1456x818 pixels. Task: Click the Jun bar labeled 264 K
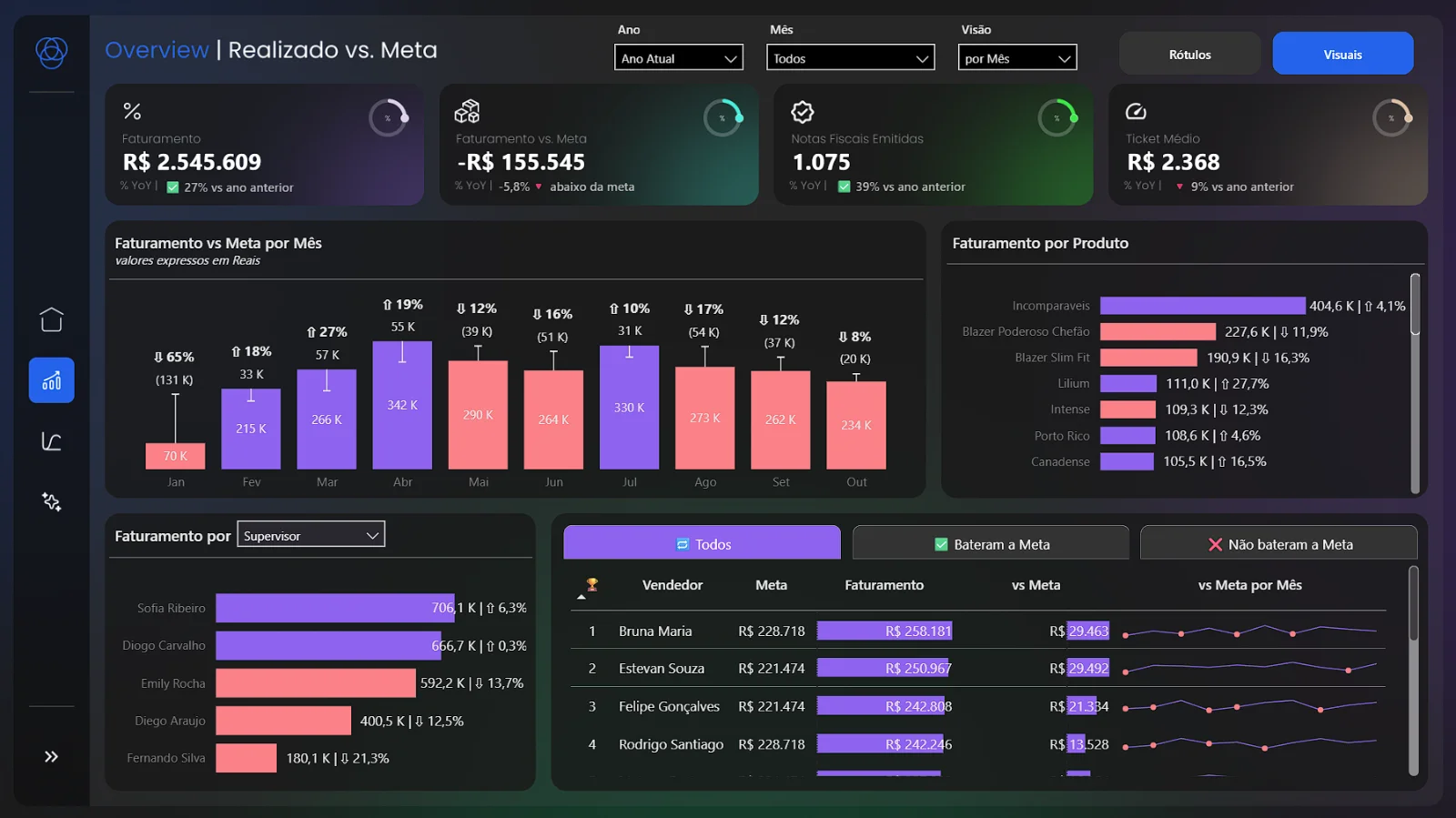(553, 419)
